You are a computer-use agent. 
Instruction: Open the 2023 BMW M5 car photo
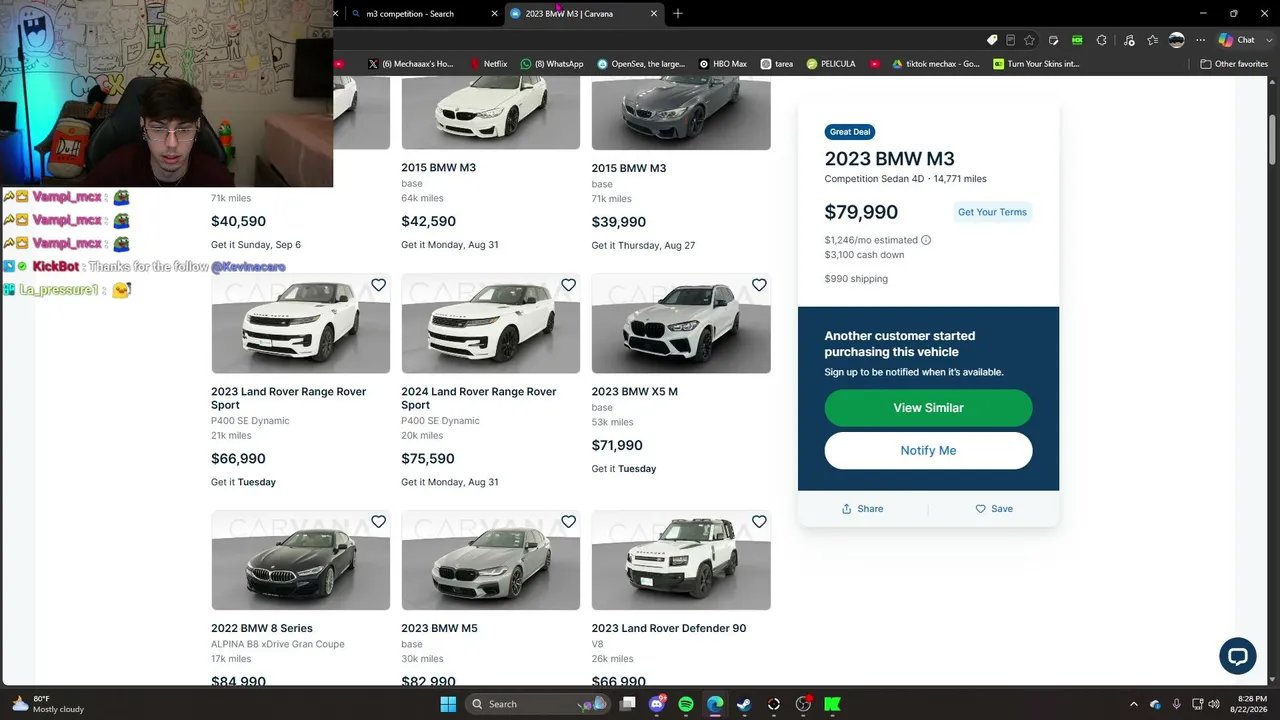tap(491, 560)
